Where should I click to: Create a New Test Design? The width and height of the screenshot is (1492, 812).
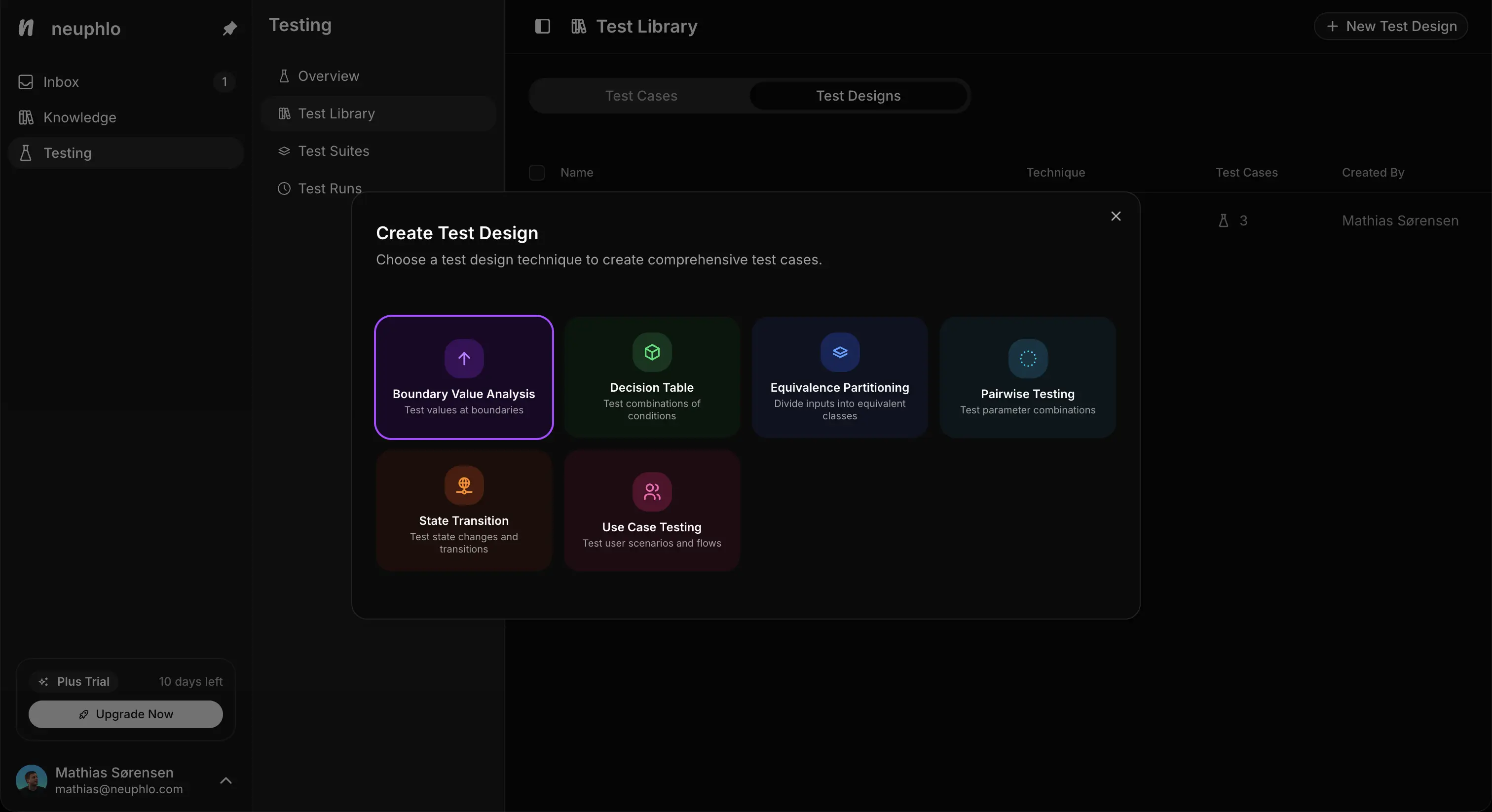(1391, 26)
